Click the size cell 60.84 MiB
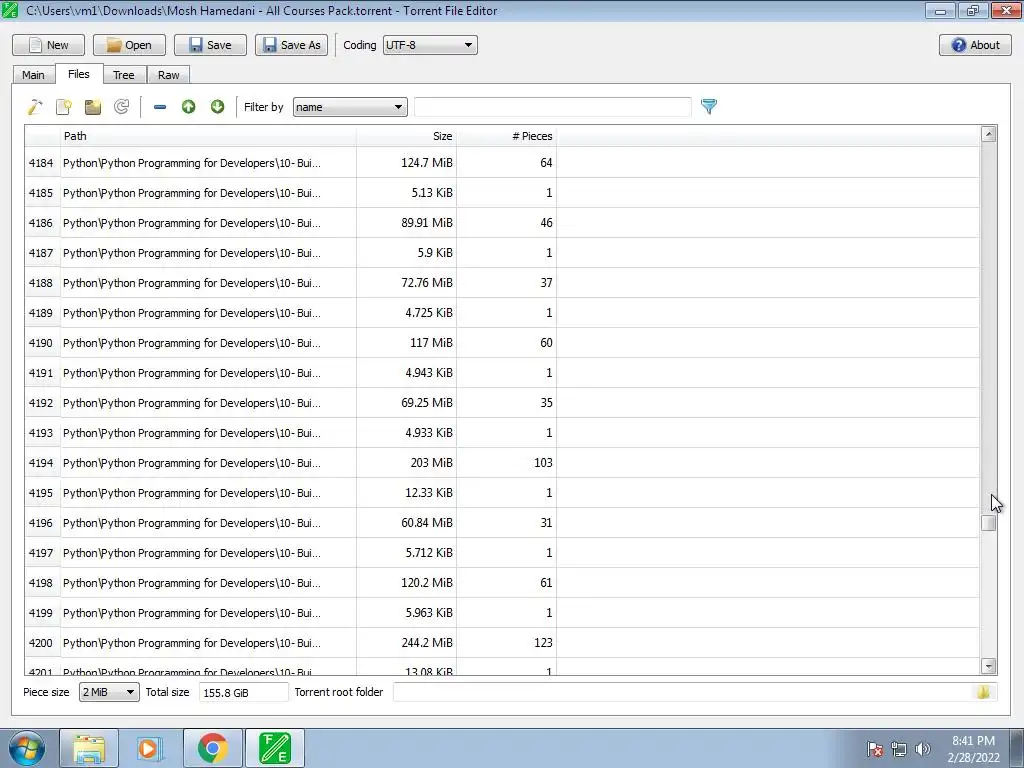 click(x=406, y=523)
